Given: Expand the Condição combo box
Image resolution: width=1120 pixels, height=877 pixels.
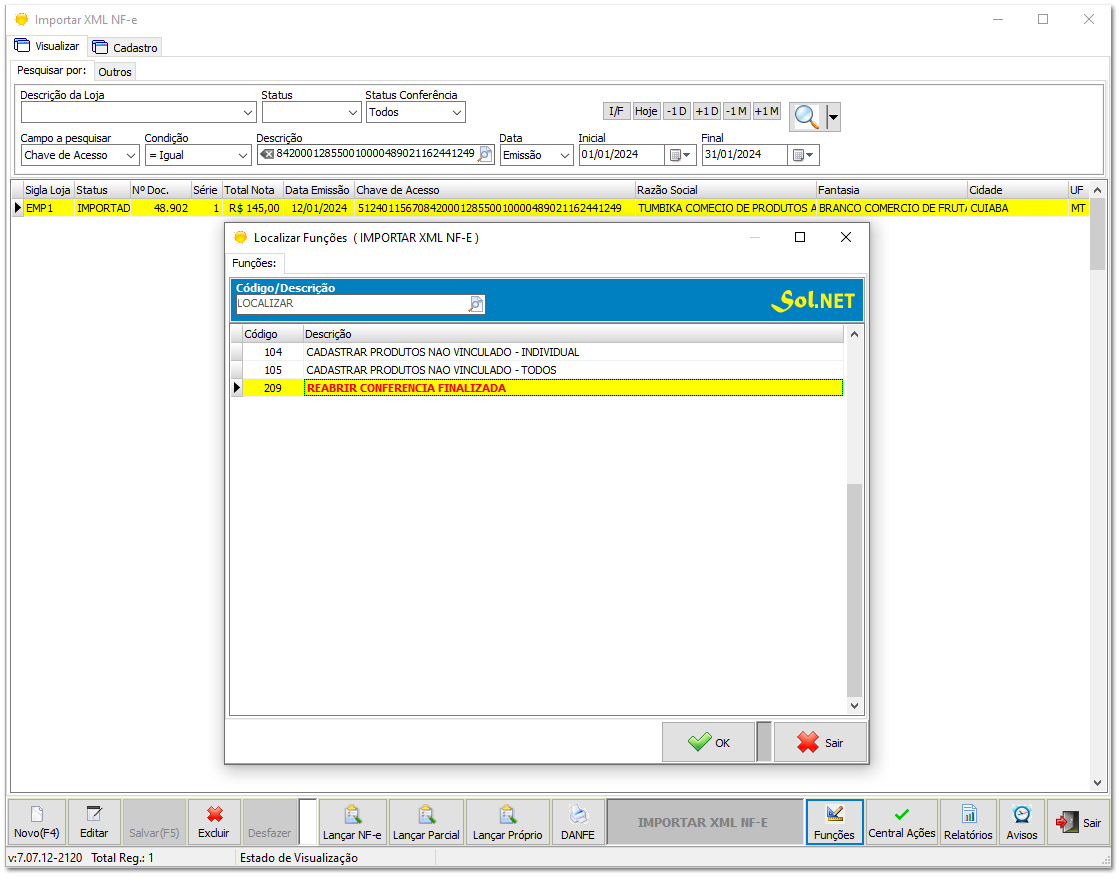Looking at the screenshot, I should 243,156.
